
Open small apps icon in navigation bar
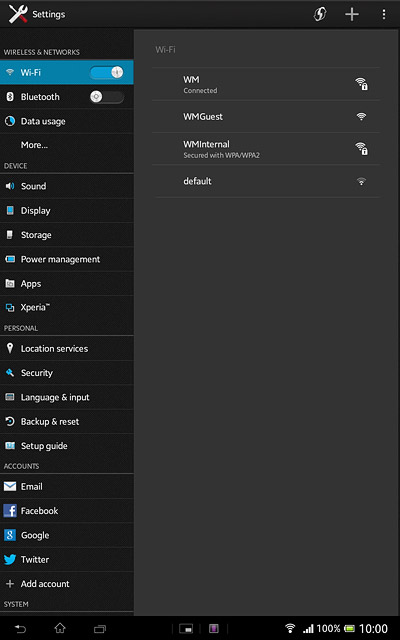coord(186,629)
